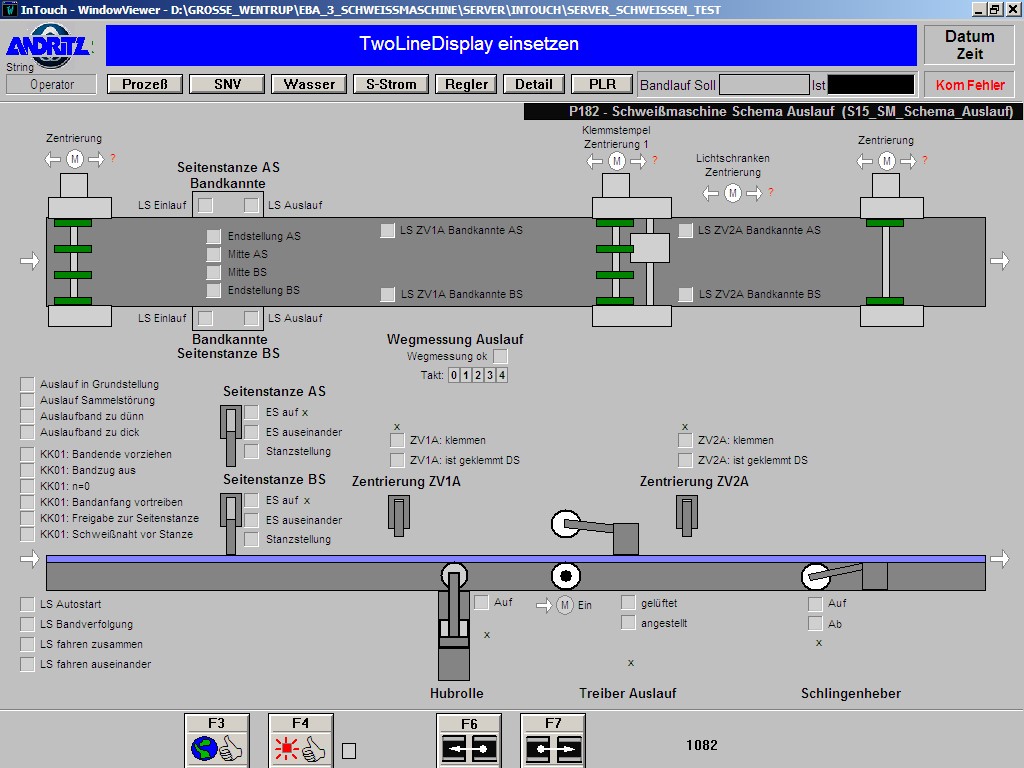Image resolution: width=1024 pixels, height=768 pixels.
Task: Open the S-Strom page
Action: point(391,84)
